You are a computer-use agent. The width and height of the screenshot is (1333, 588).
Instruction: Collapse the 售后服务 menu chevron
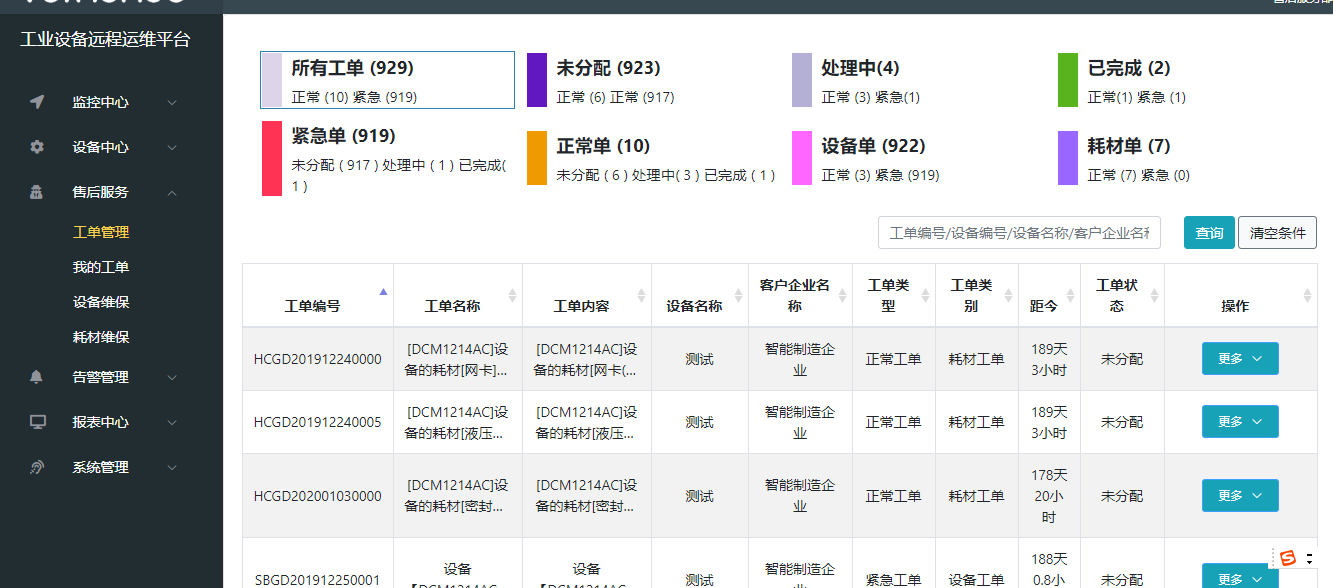tap(172, 192)
